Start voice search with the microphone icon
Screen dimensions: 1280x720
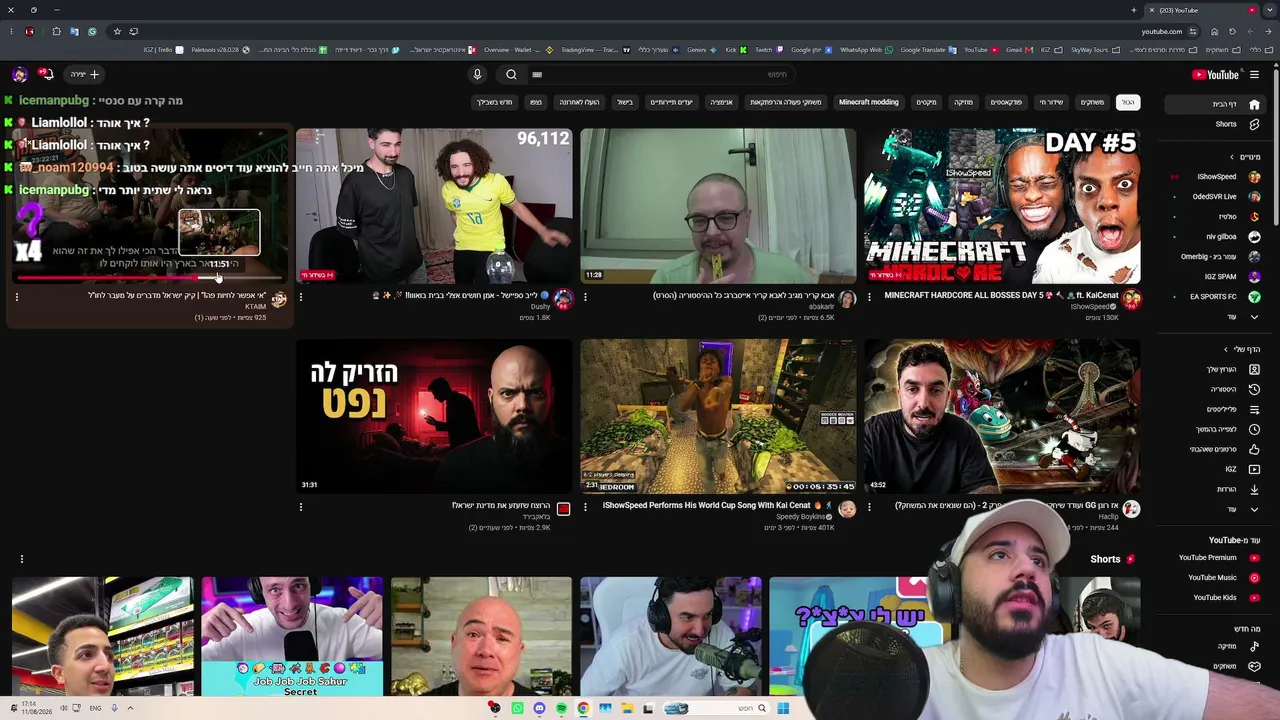(x=477, y=74)
